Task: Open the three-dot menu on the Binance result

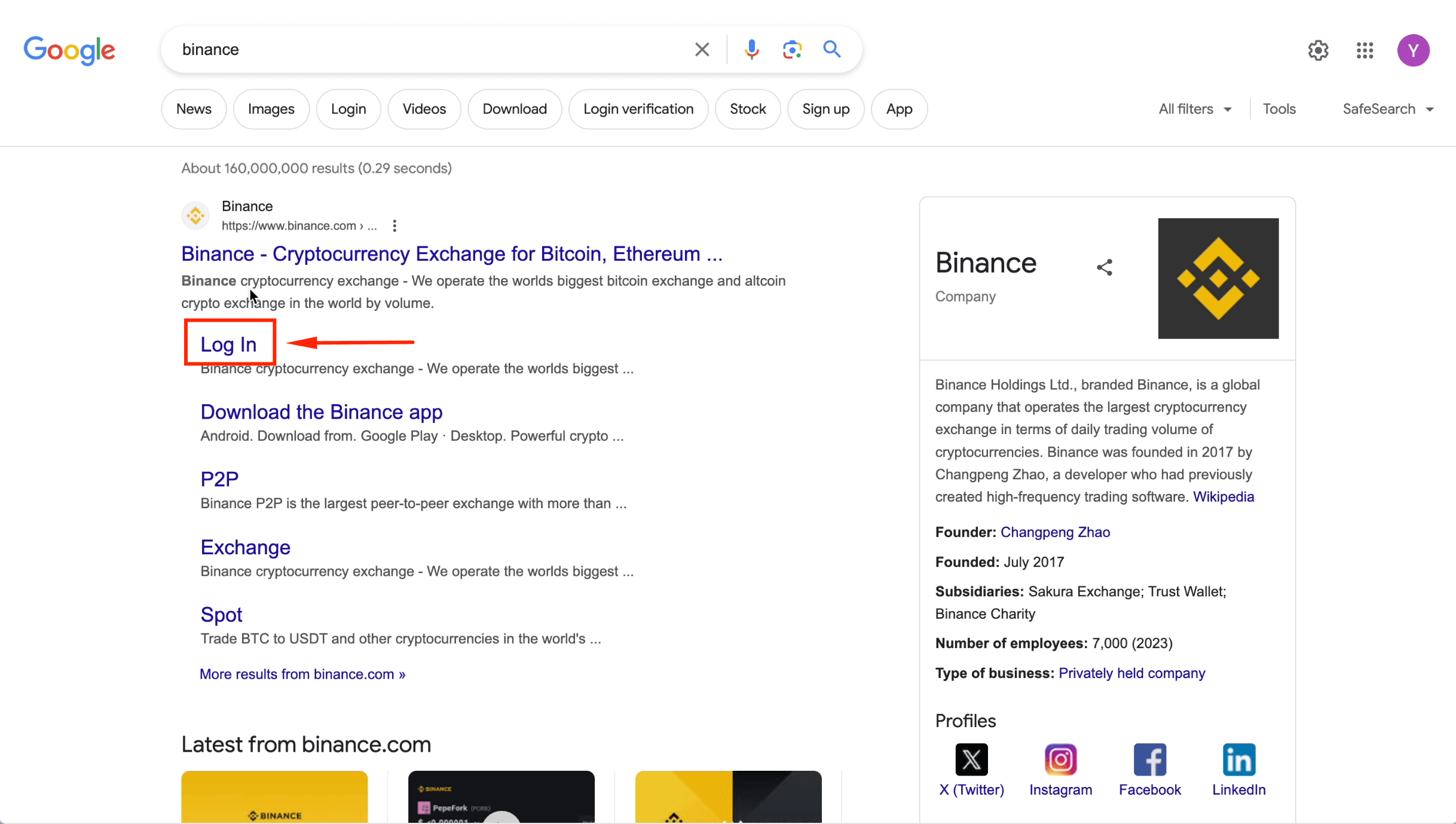Action: click(394, 226)
